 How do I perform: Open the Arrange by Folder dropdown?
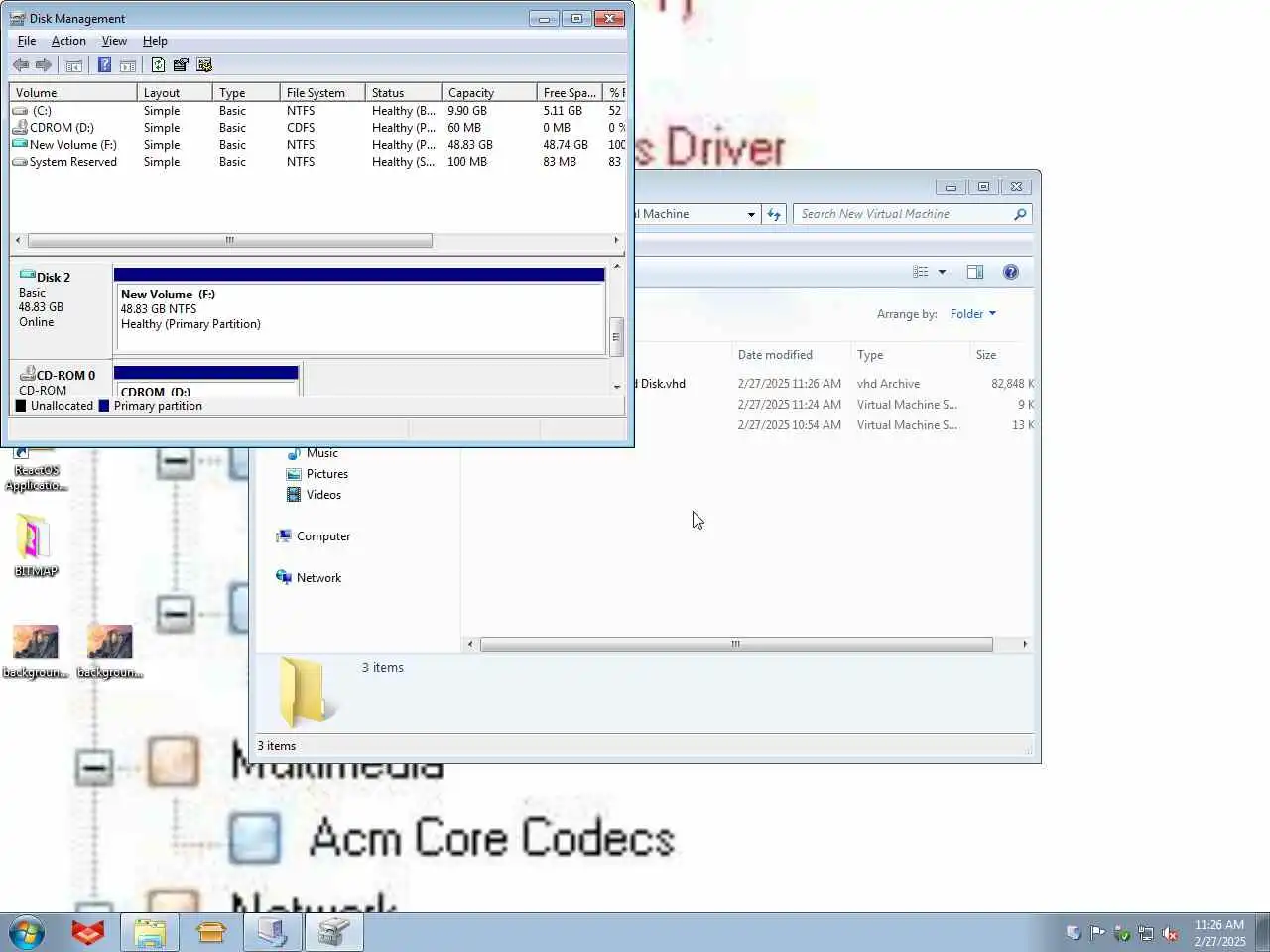click(972, 314)
